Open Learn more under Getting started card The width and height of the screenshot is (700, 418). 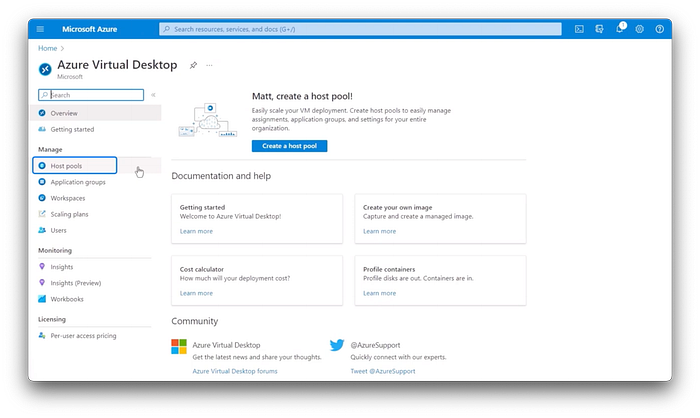tap(196, 231)
